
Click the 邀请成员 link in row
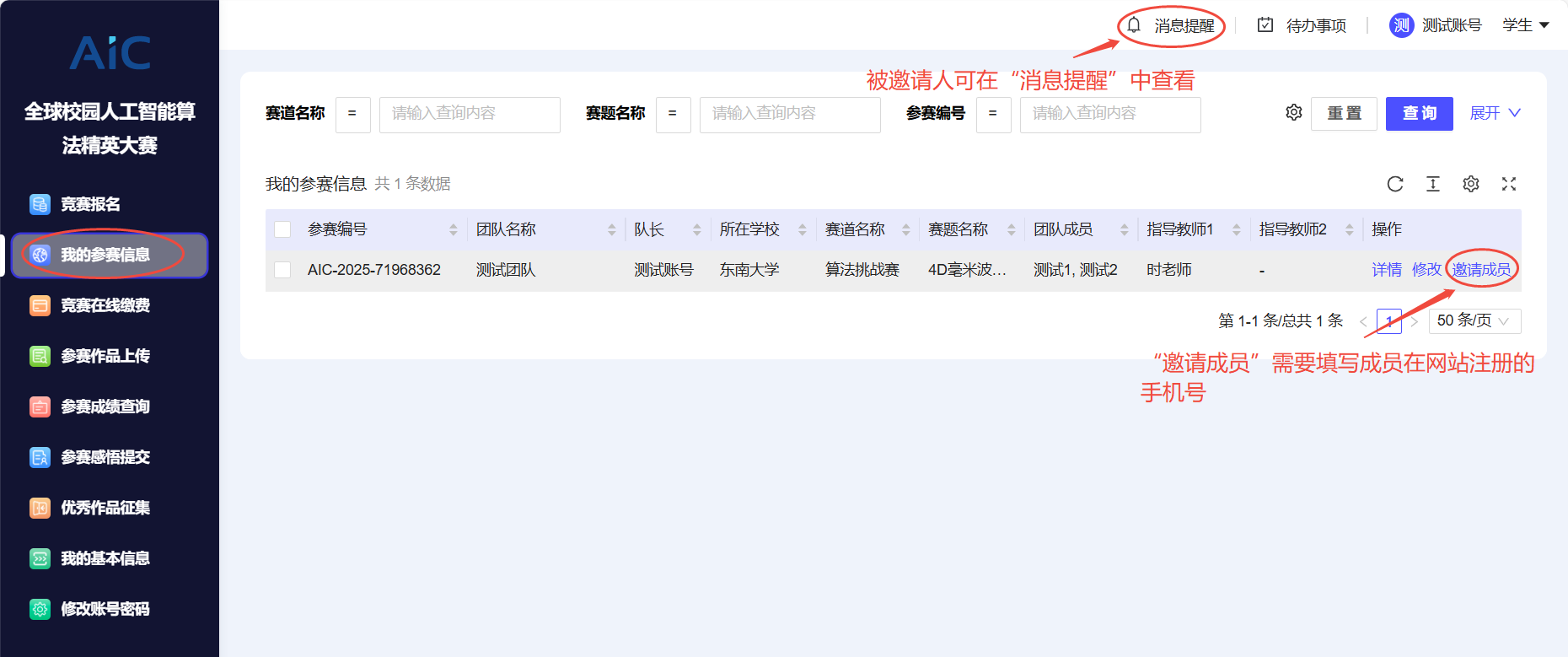pyautogui.click(x=1481, y=270)
